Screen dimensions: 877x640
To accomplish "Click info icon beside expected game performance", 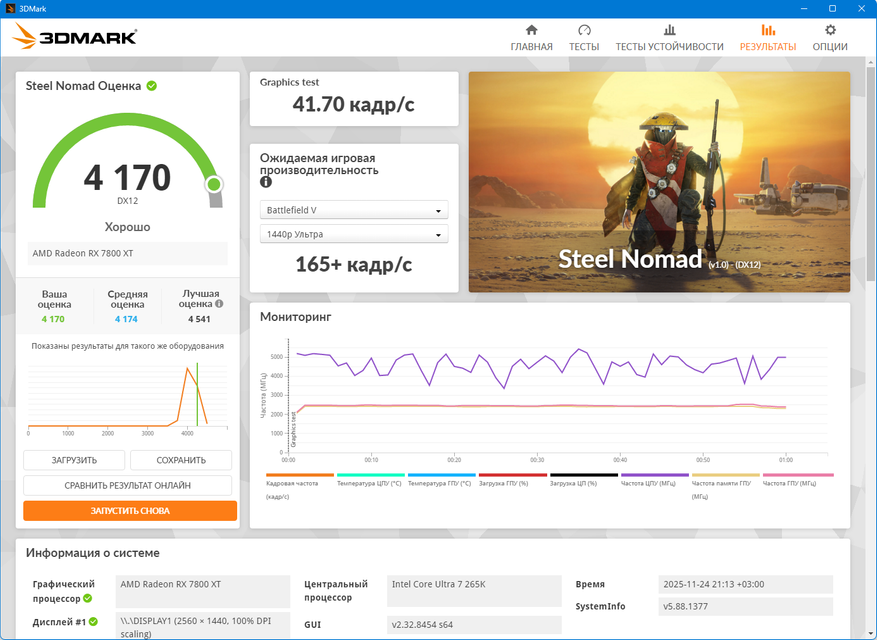I will [266, 183].
